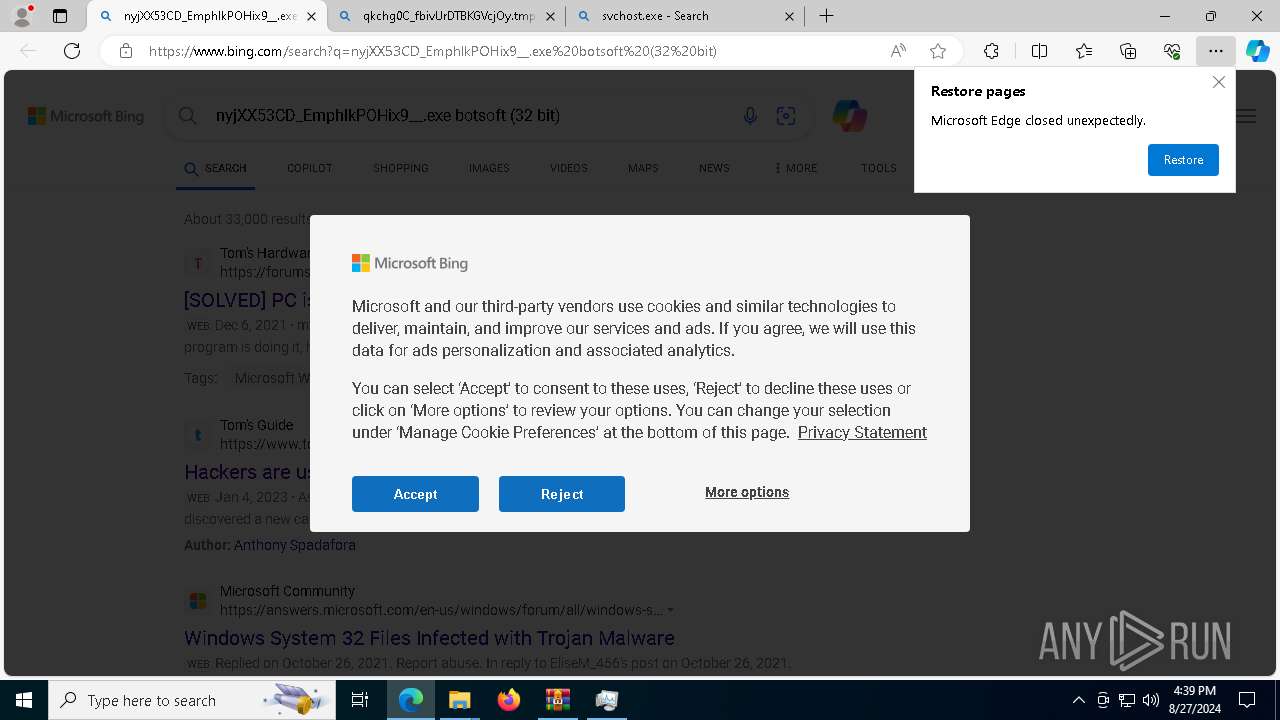
Task: Reject Bing cookies
Action: (562, 494)
